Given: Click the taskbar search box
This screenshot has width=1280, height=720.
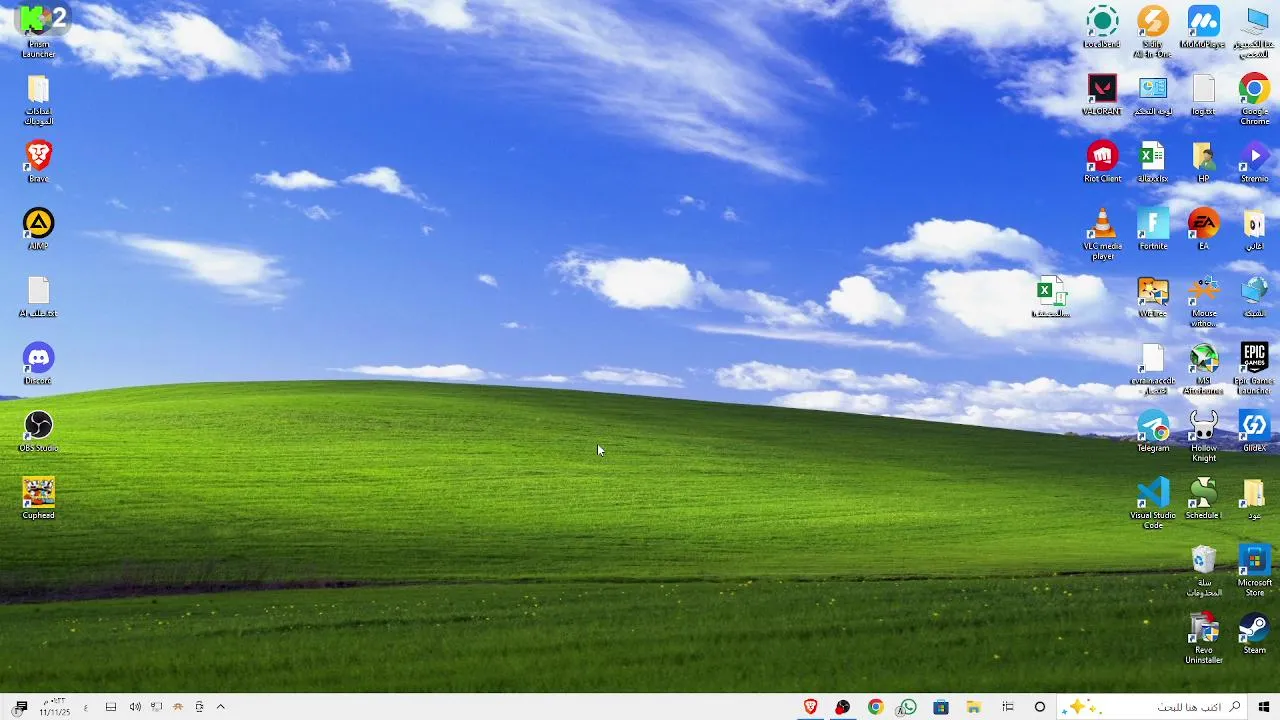Looking at the screenshot, I should [1150, 707].
